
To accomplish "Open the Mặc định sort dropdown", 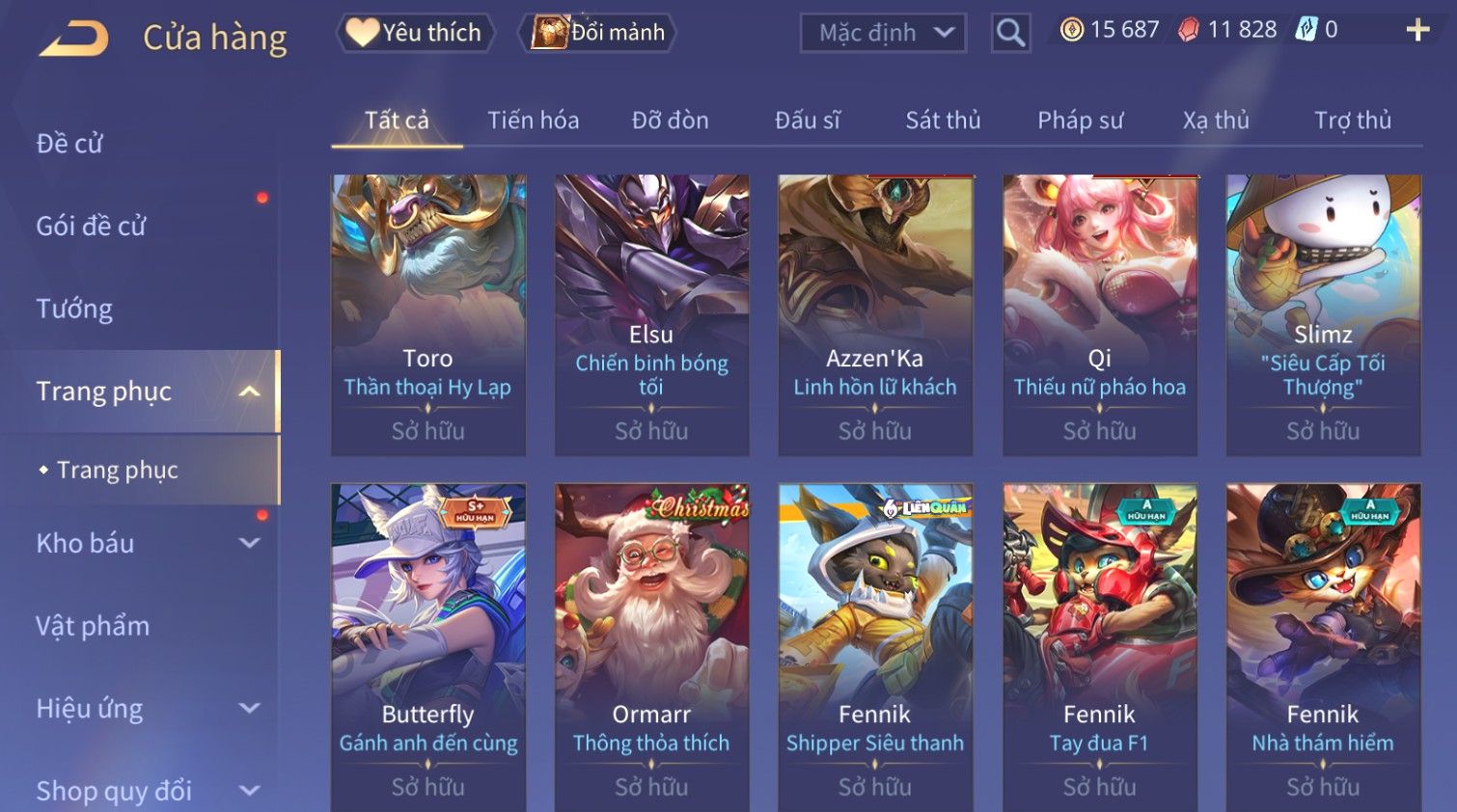I will 883,33.
